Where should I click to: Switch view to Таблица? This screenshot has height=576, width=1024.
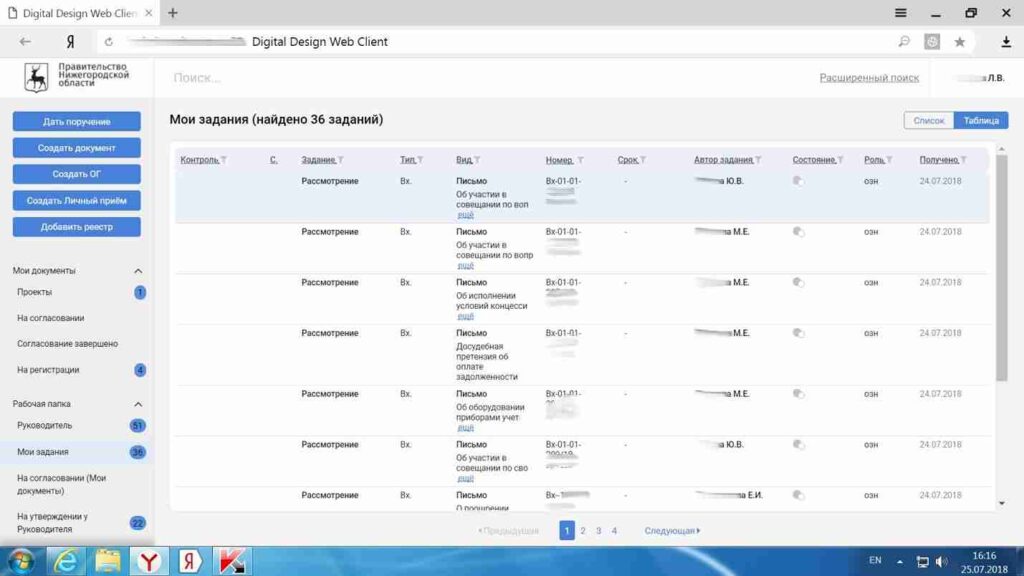(981, 120)
